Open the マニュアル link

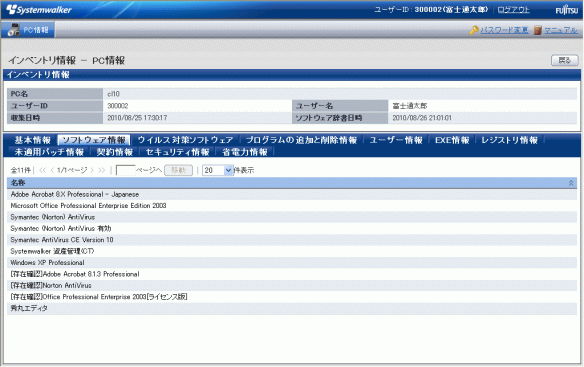tap(561, 30)
